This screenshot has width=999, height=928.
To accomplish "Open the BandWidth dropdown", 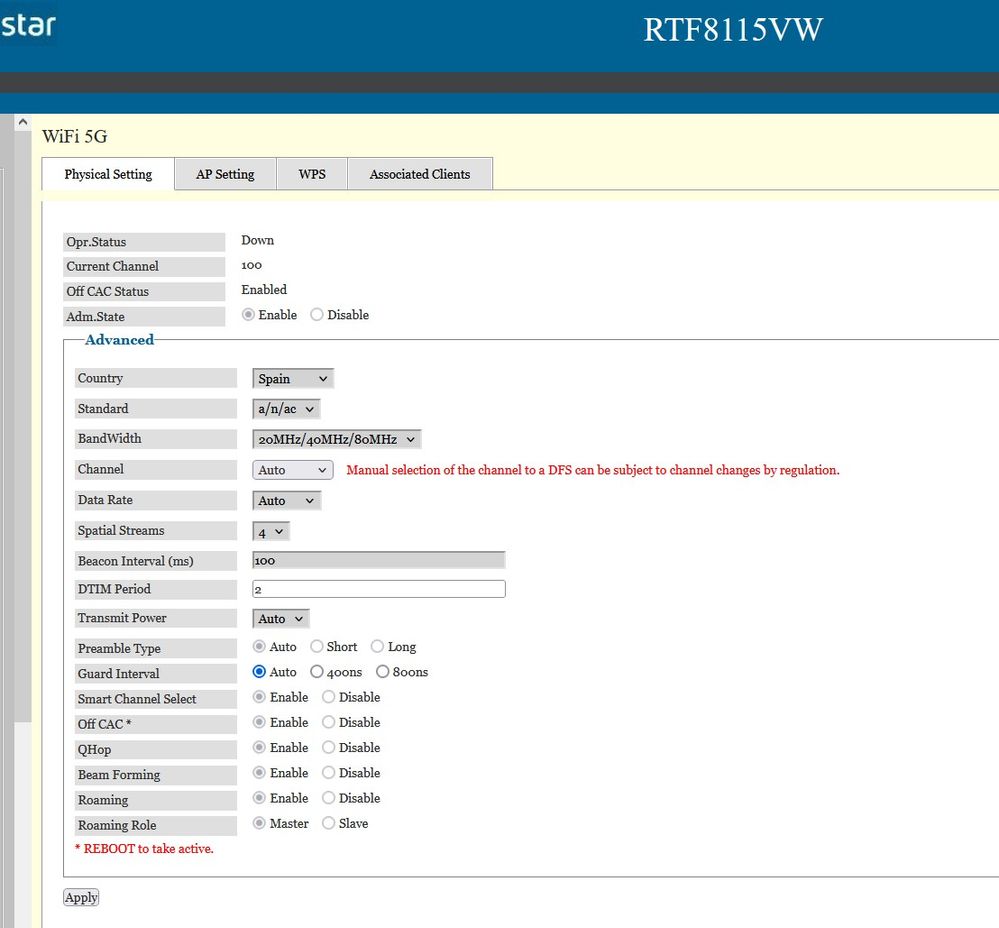I will (337, 439).
